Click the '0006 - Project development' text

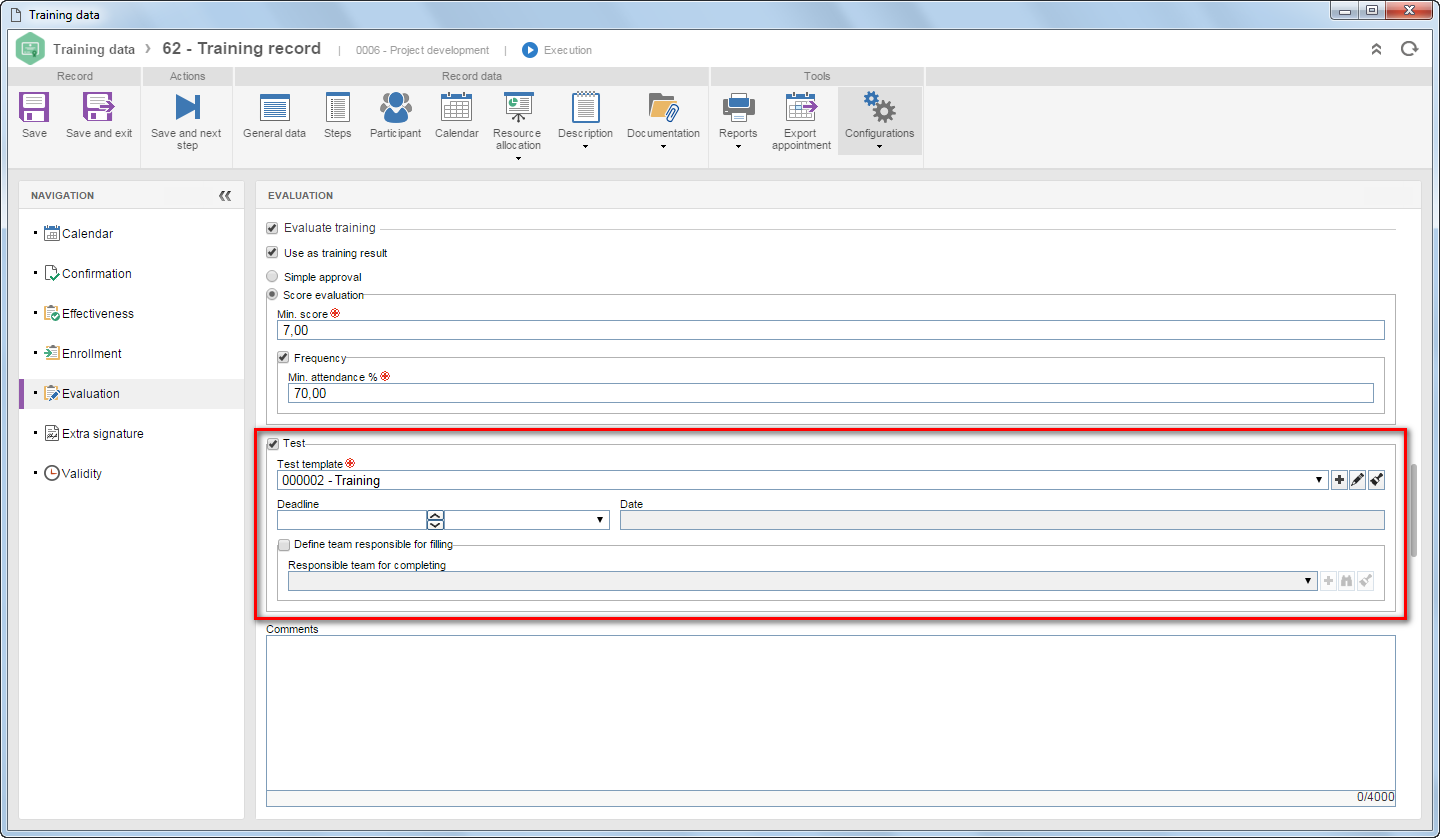tap(423, 50)
